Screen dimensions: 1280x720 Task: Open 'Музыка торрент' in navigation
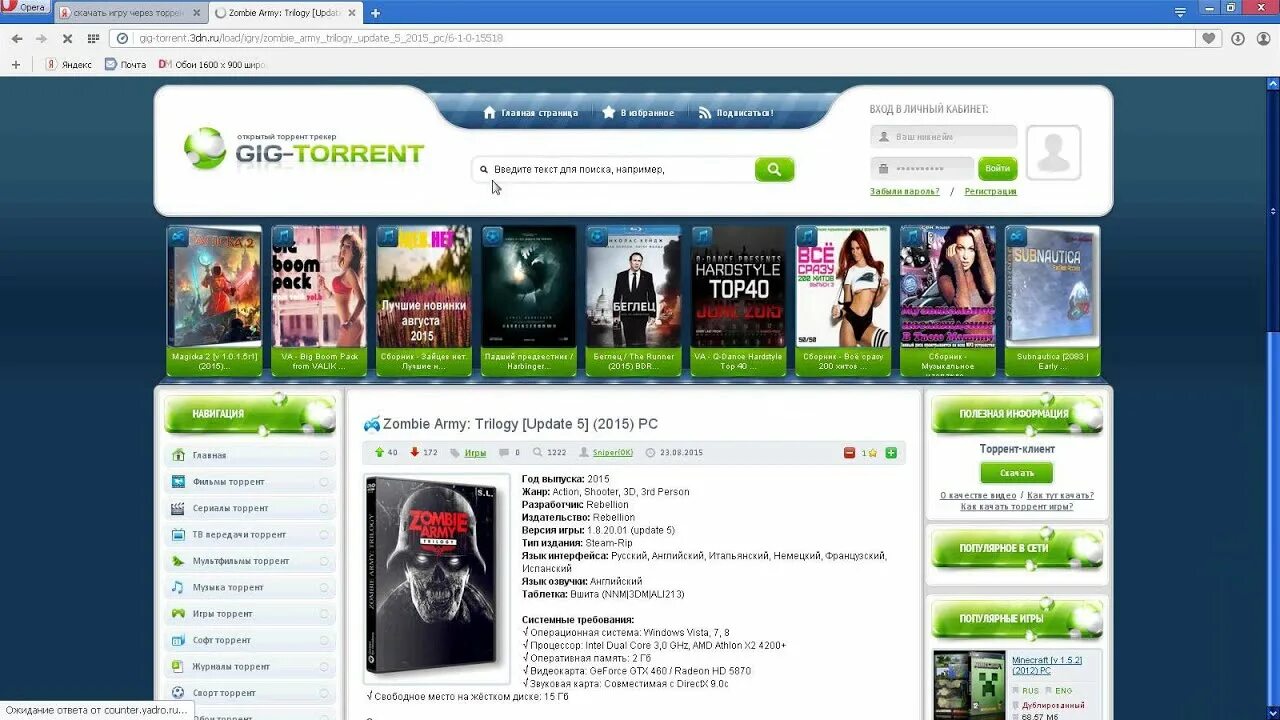250,588
